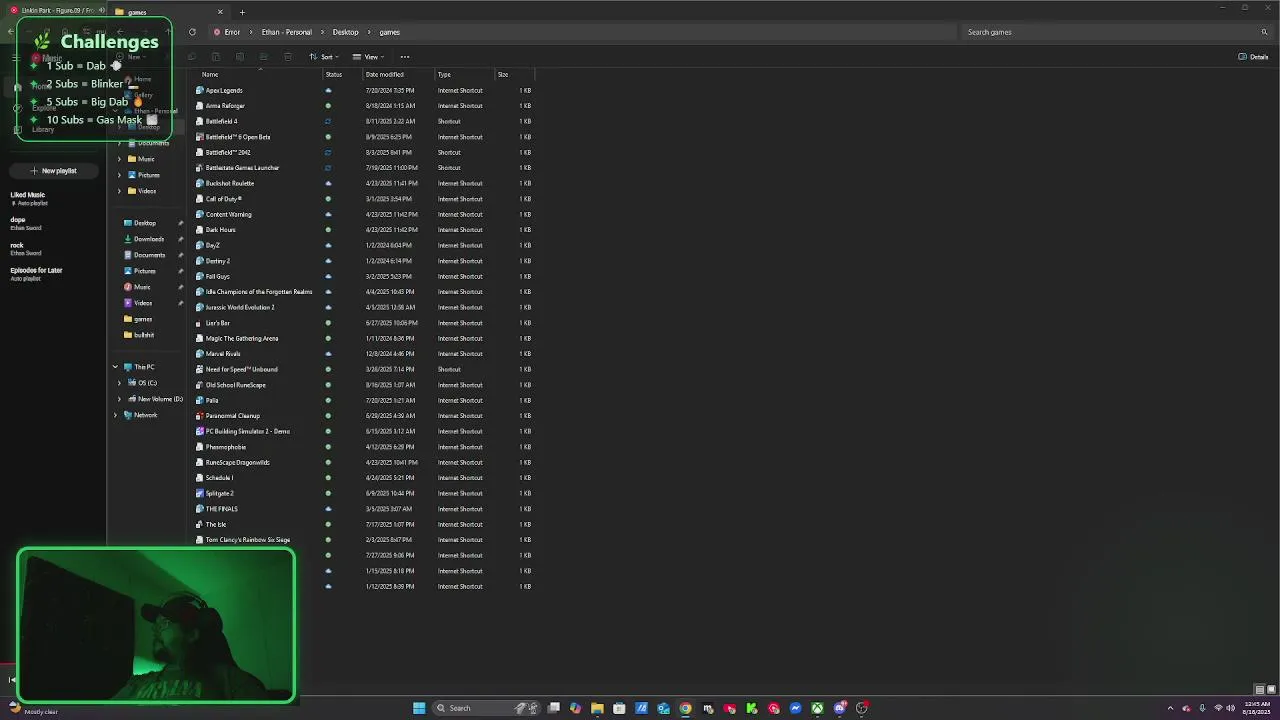Open Outlook from the taskbar
The width and height of the screenshot is (1280, 720).
click(663, 708)
